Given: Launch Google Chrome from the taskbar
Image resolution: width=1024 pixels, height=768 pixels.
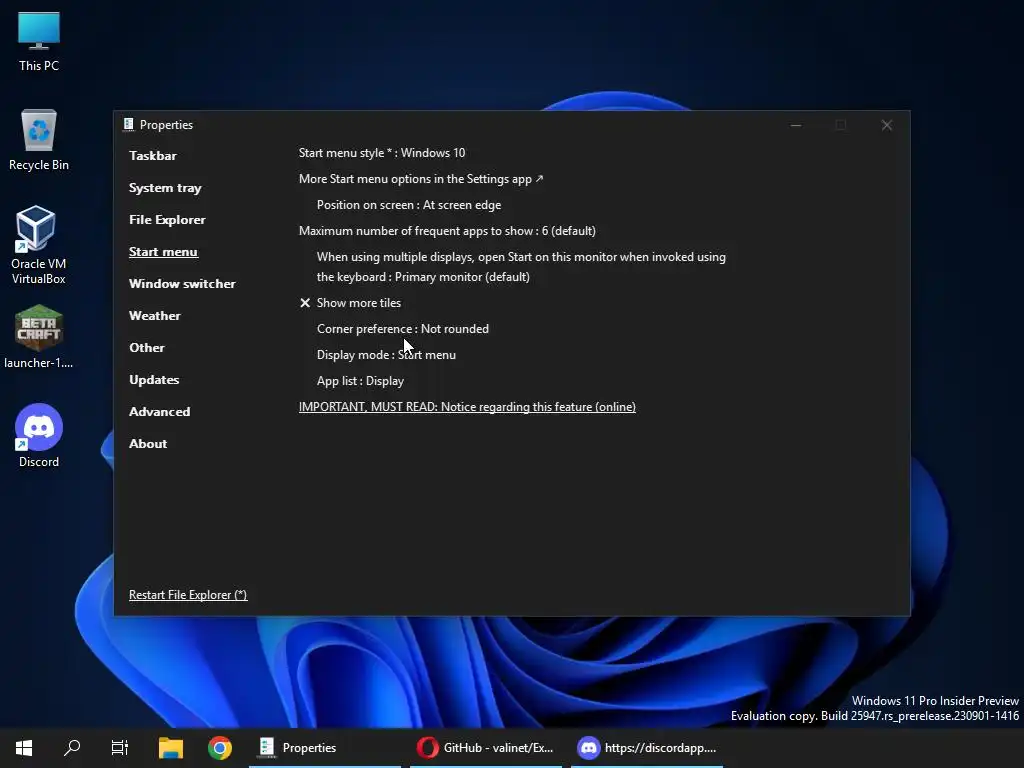Looking at the screenshot, I should pos(219,748).
